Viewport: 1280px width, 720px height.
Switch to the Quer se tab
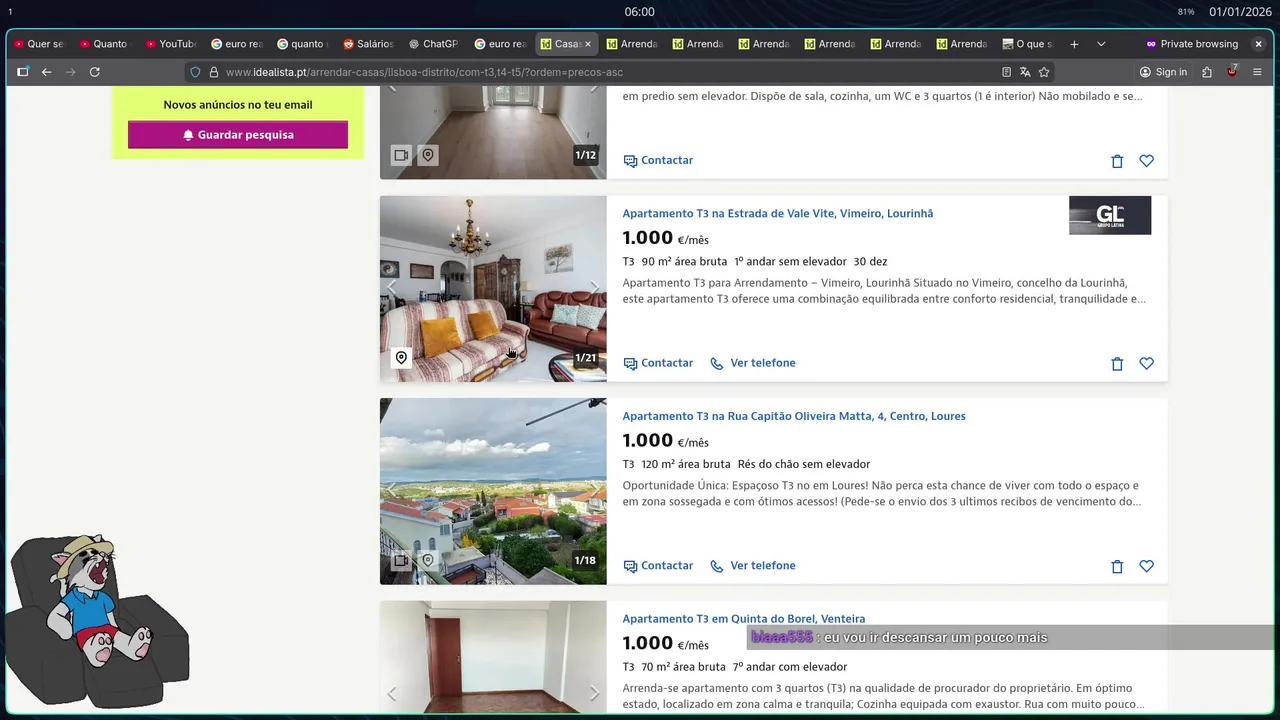pos(39,44)
